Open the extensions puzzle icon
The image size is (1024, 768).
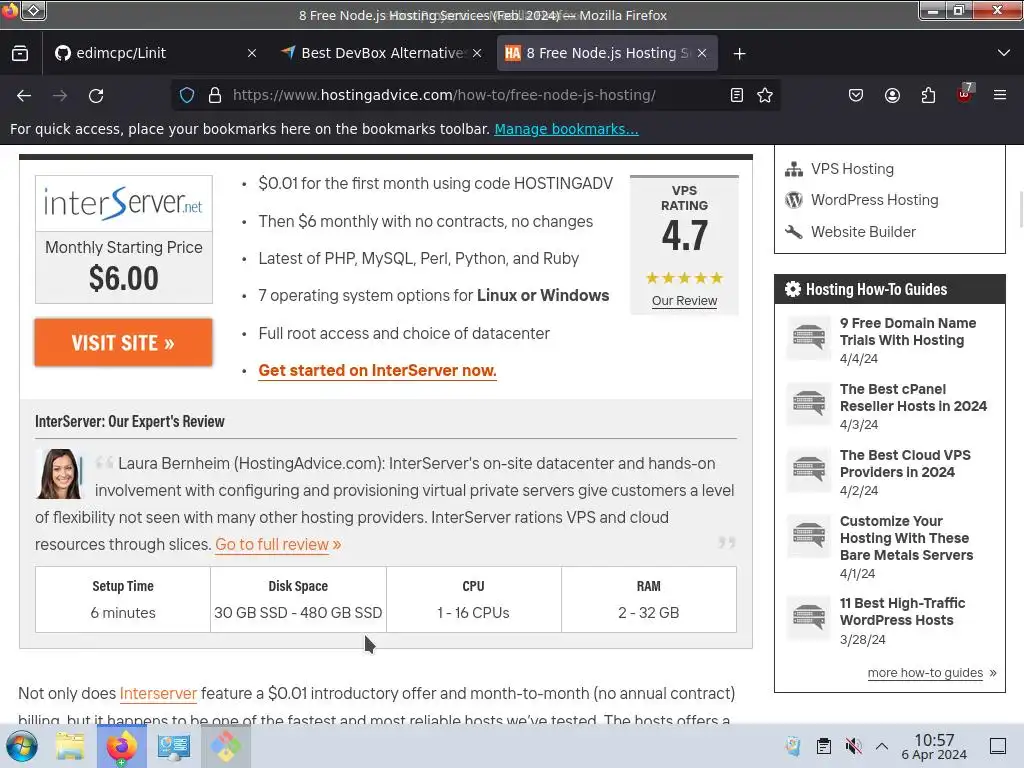tap(928, 95)
